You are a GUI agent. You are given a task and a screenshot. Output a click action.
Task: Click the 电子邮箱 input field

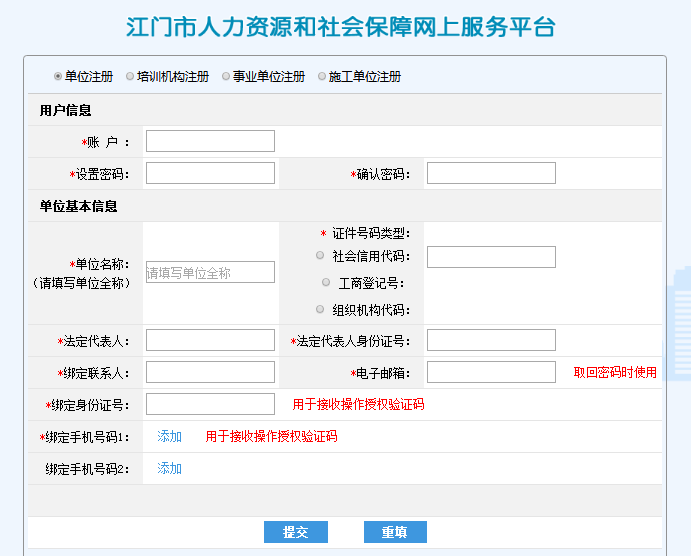click(x=491, y=372)
